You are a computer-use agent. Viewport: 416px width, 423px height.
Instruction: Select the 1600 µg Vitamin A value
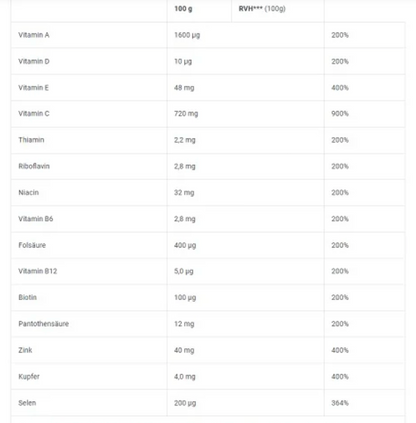point(187,35)
